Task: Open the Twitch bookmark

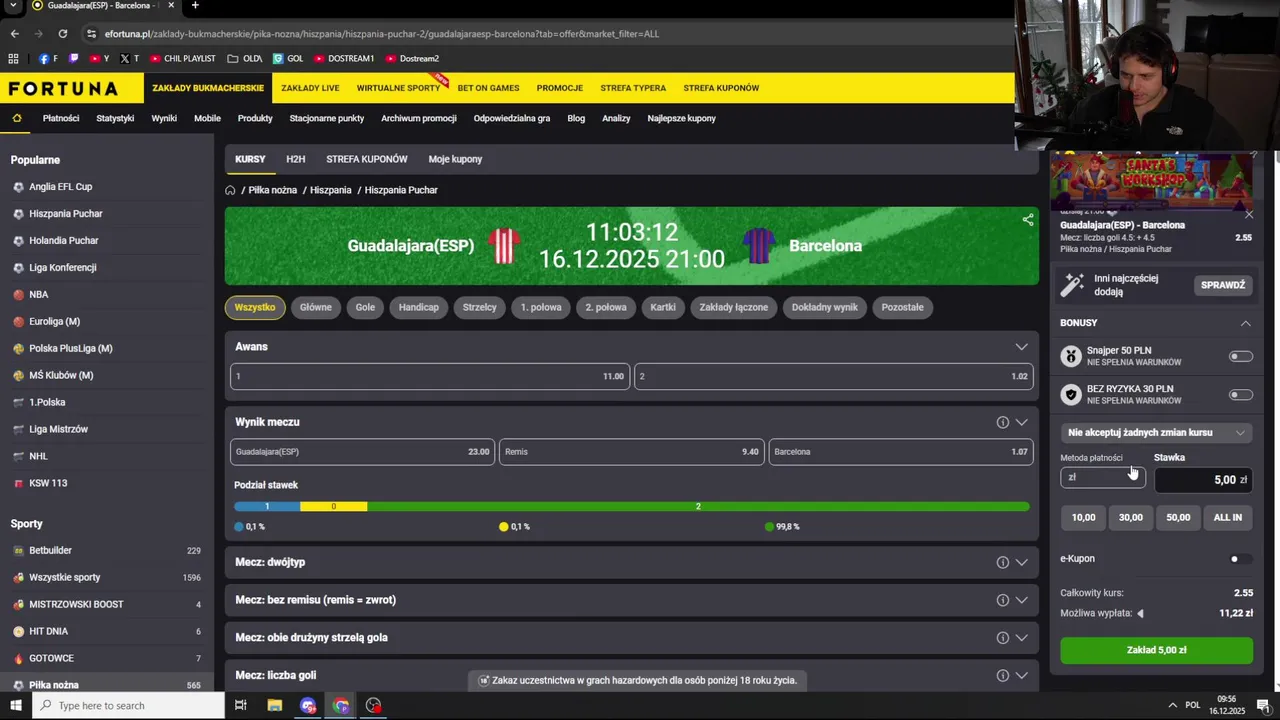Action: pos(73,58)
